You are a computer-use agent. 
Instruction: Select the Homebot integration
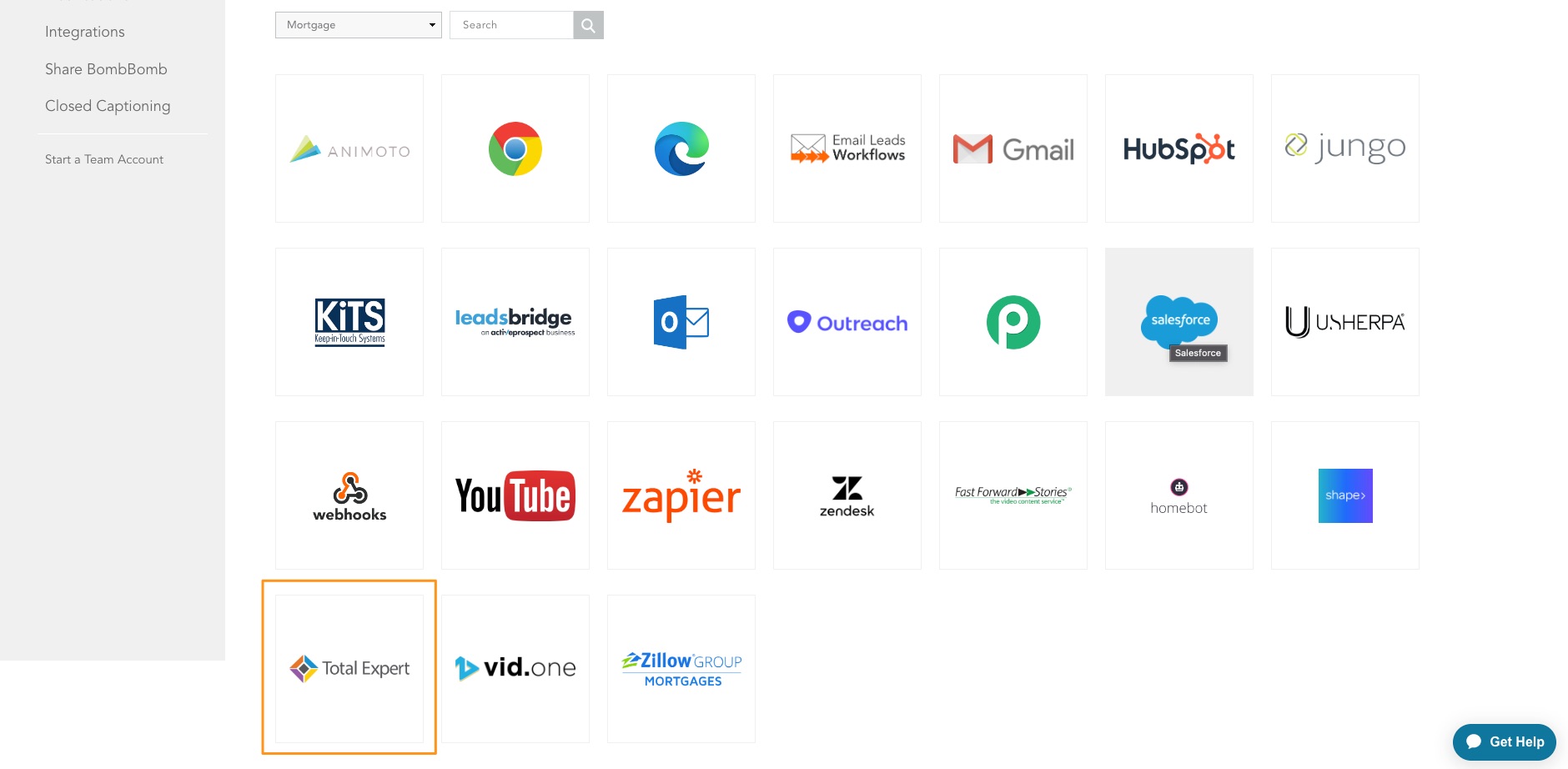[x=1179, y=495]
